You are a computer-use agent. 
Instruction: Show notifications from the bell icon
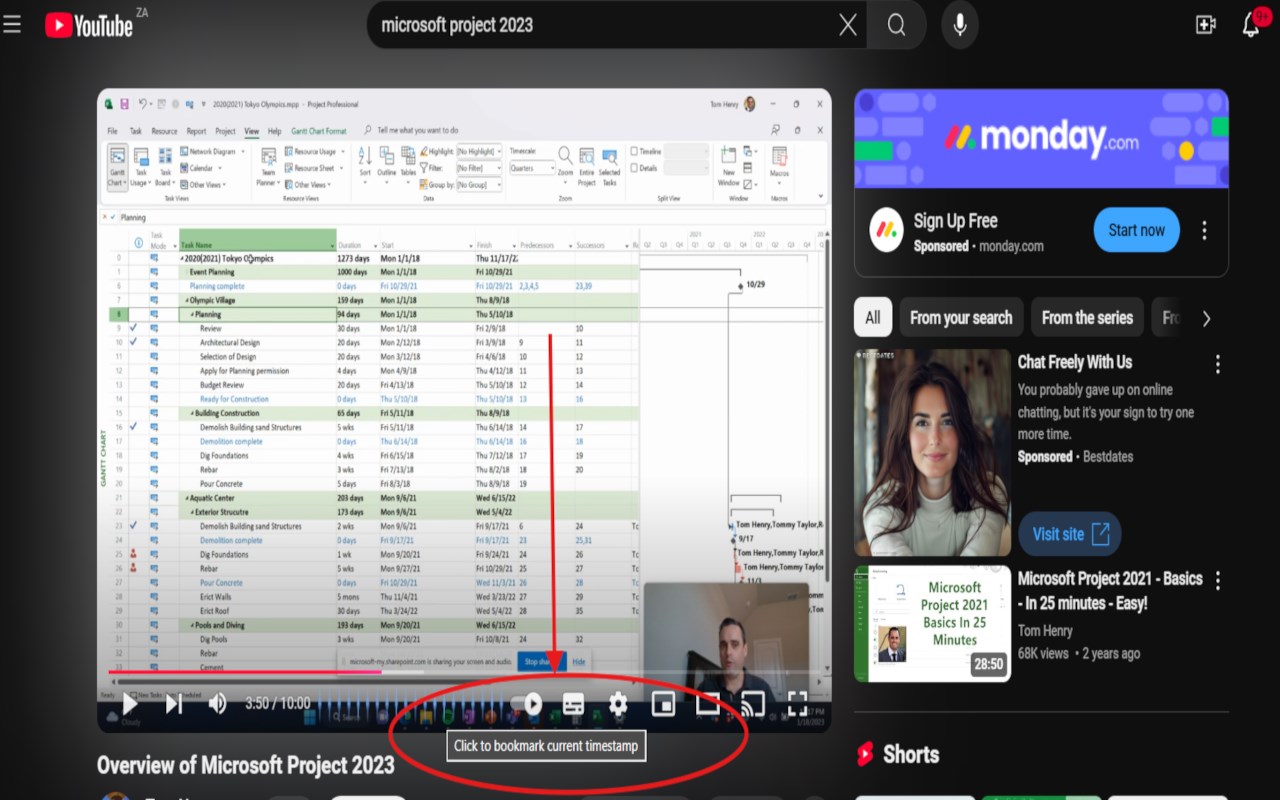coord(1251,25)
